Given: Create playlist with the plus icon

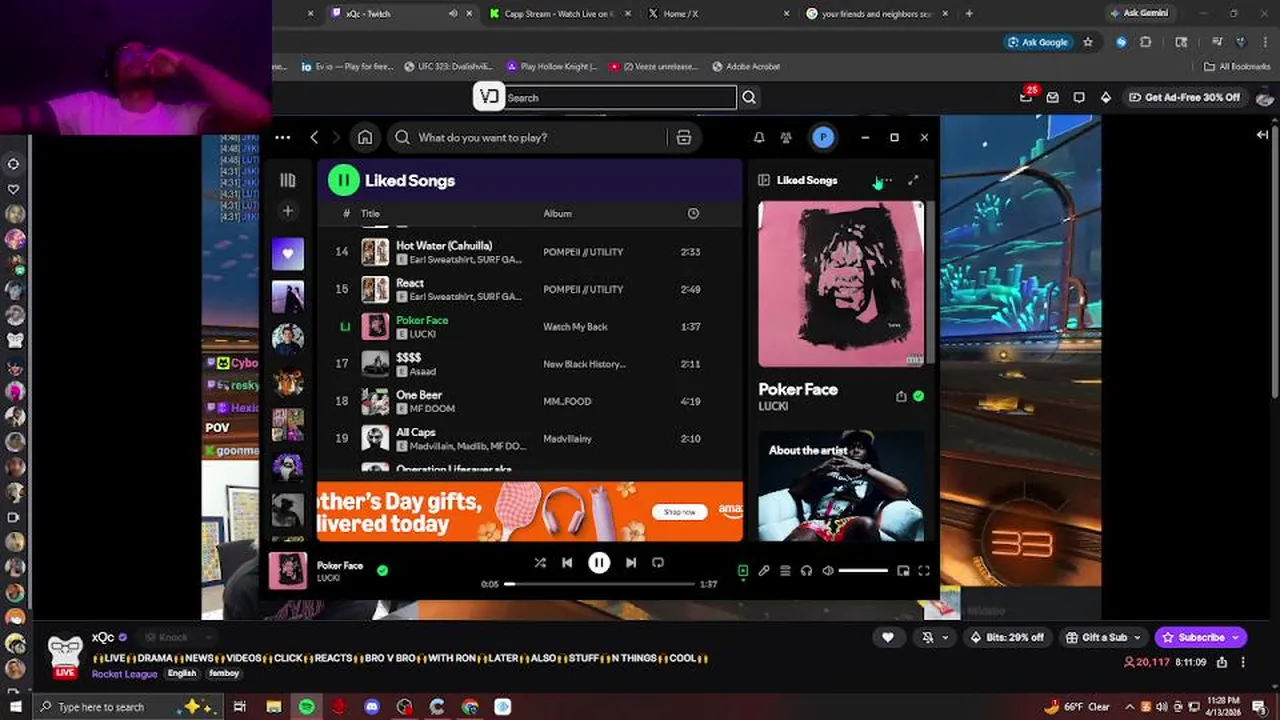Looking at the screenshot, I should 288,211.
